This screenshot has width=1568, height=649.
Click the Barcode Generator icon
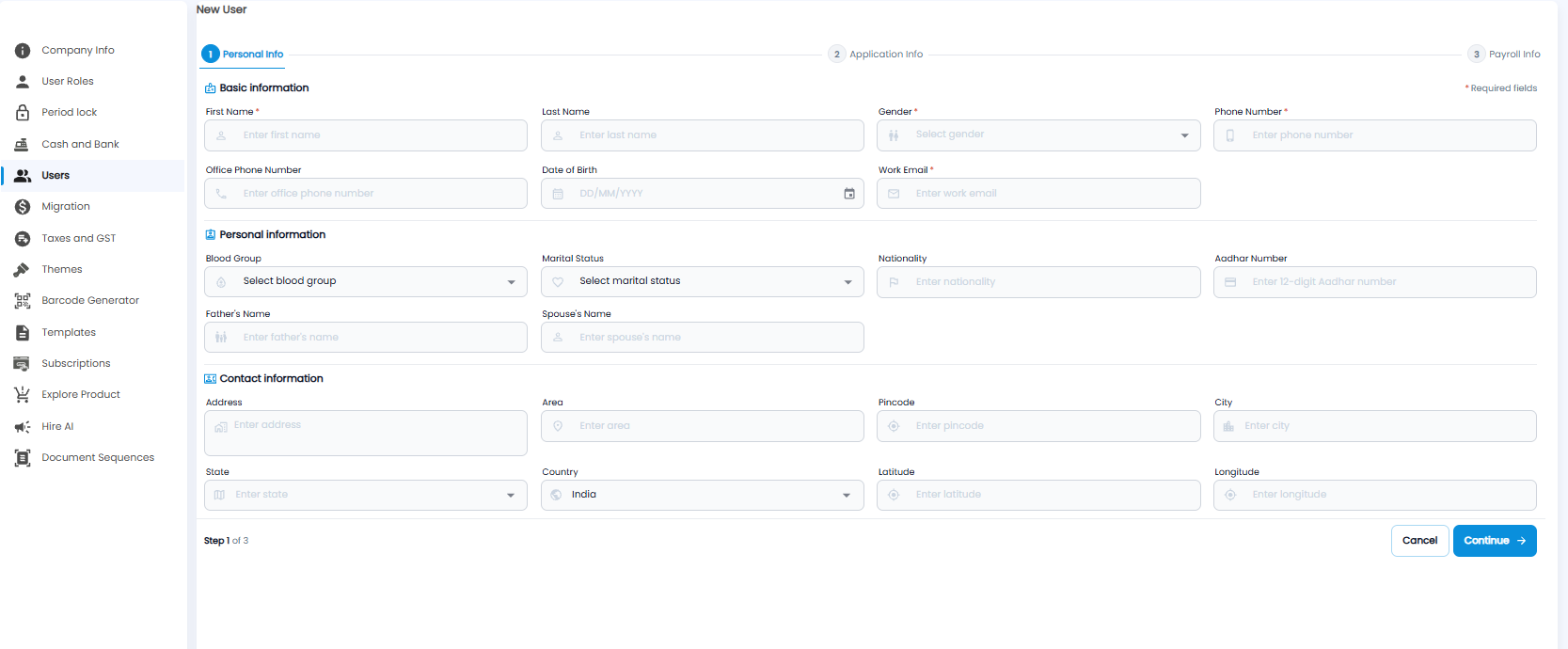23,301
